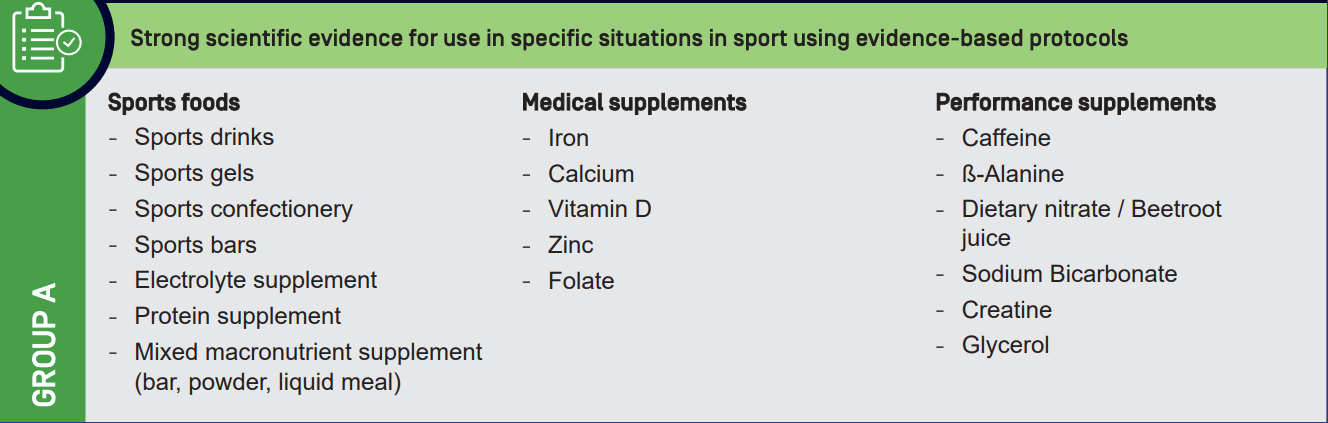This screenshot has height=423, width=1328.
Task: Select the ß-Alanine entry
Action: coord(1012,173)
